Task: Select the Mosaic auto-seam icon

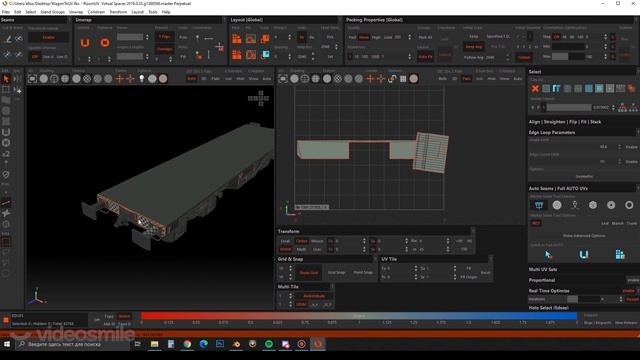Action: click(x=539, y=205)
